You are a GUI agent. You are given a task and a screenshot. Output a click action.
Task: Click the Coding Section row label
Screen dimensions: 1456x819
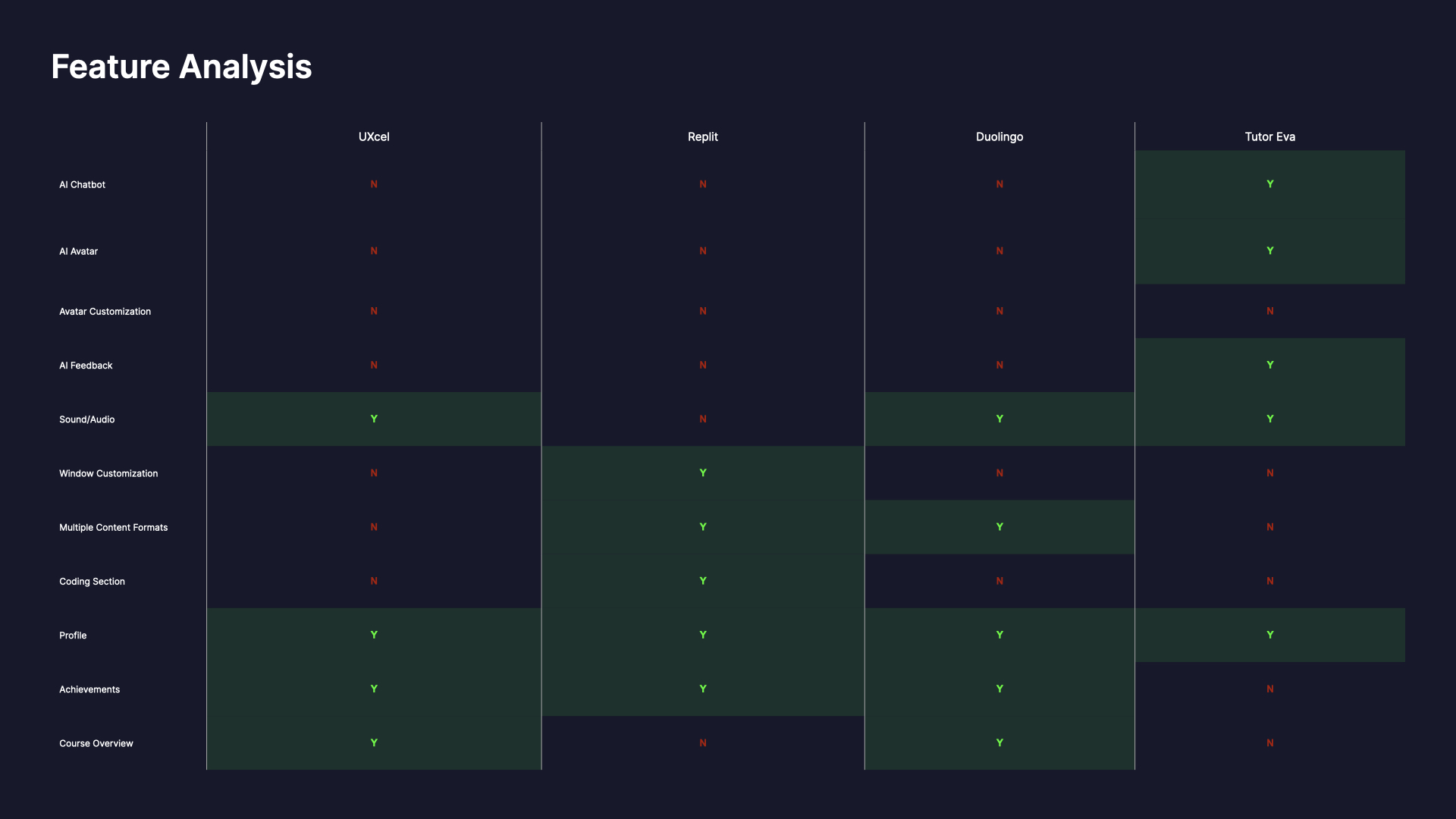(x=92, y=581)
